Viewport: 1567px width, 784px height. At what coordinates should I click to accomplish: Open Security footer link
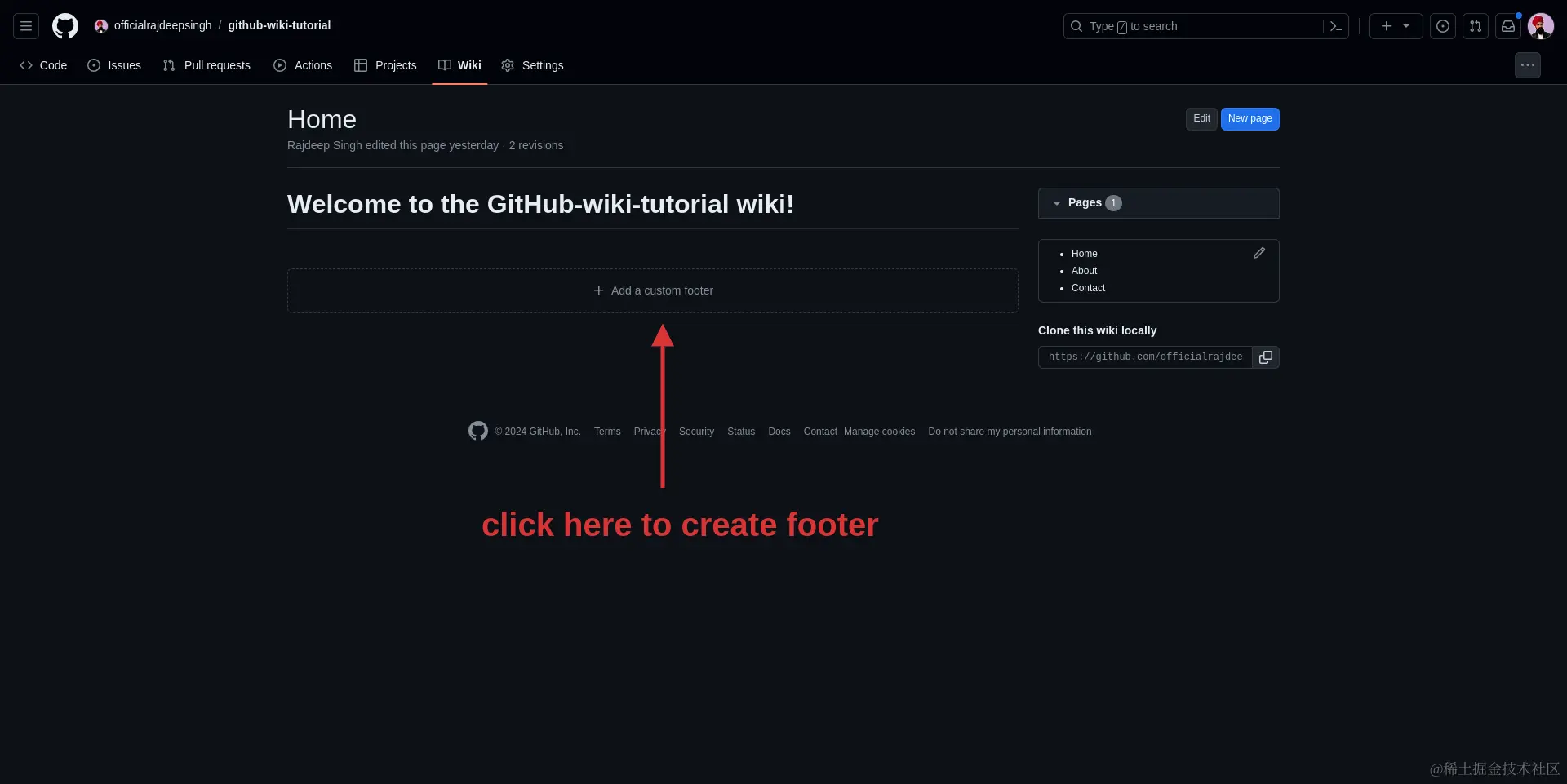[x=696, y=432]
